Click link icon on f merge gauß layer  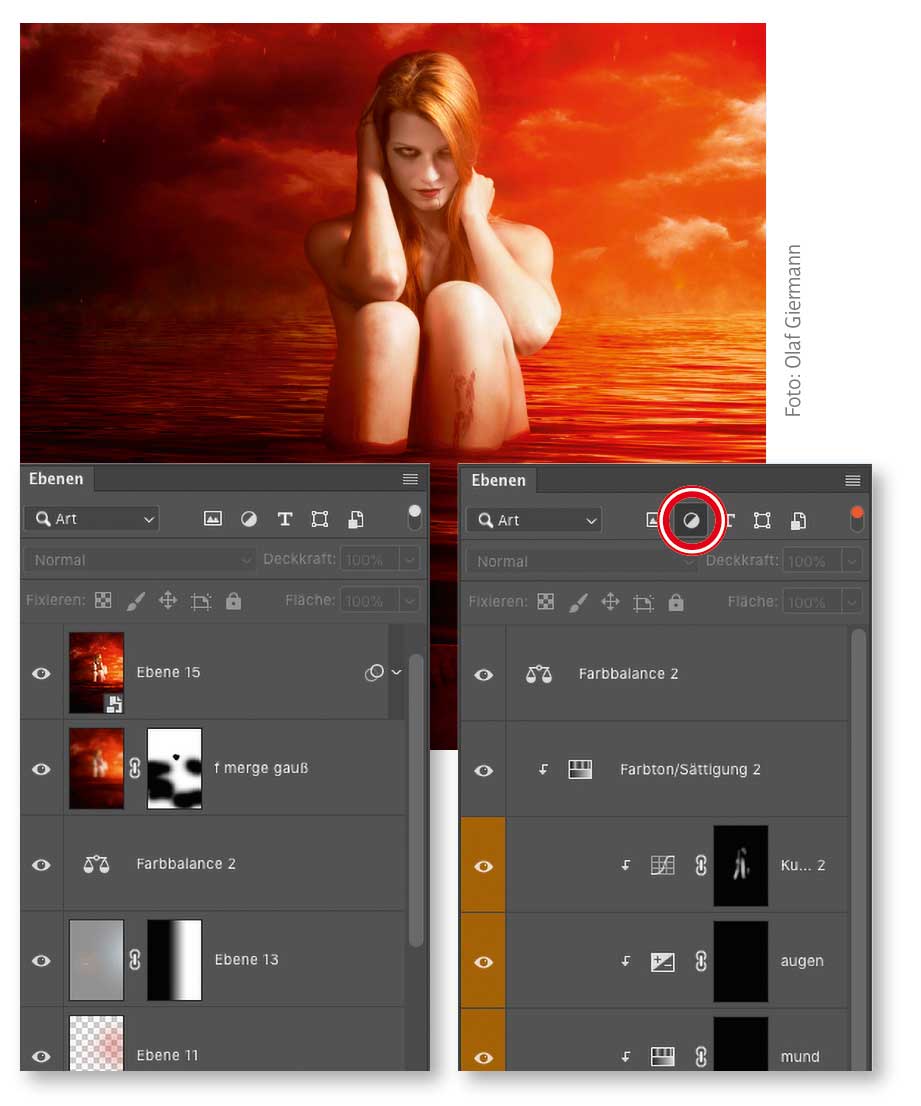click(135, 768)
